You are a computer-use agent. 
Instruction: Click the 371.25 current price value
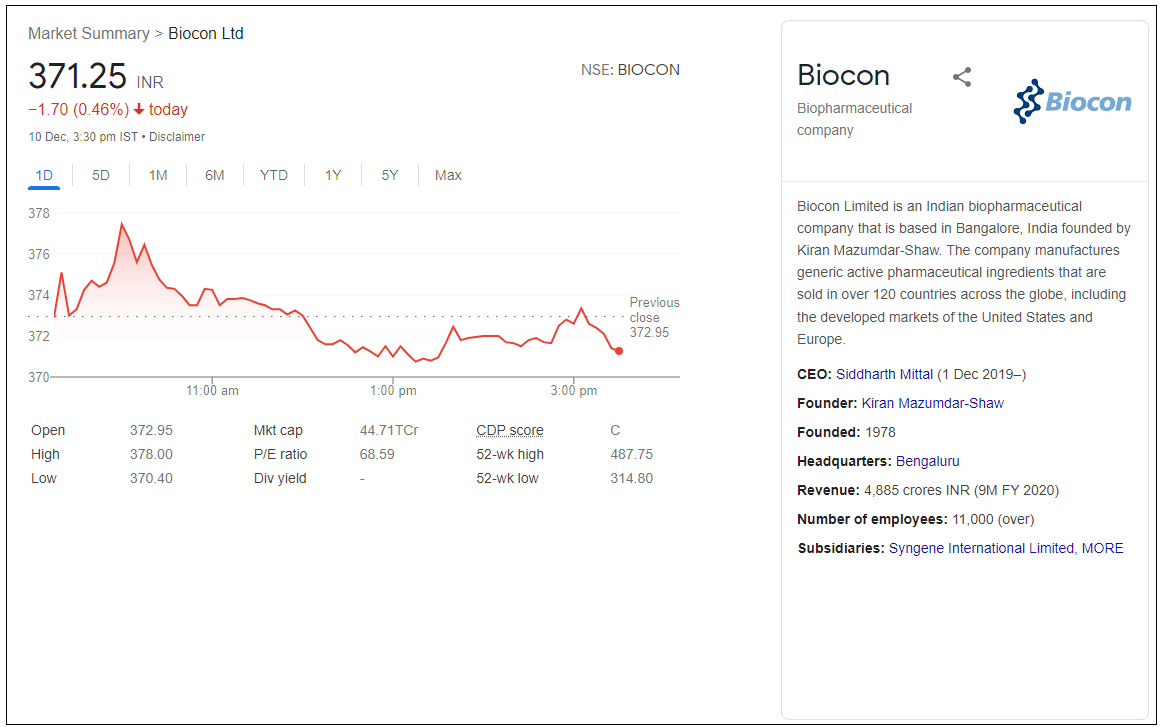[x=78, y=76]
